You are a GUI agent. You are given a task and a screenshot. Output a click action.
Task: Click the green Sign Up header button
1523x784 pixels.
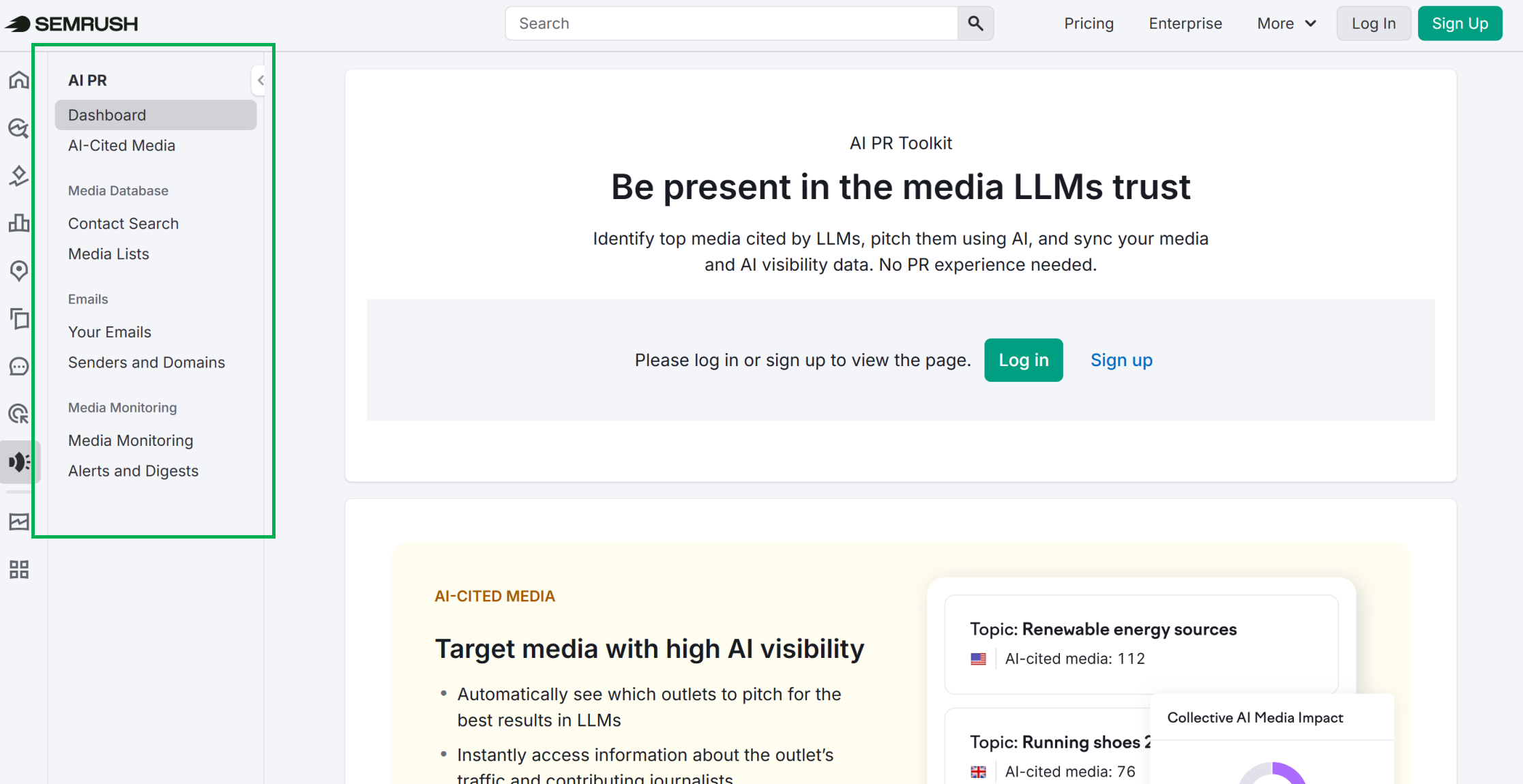coord(1460,24)
